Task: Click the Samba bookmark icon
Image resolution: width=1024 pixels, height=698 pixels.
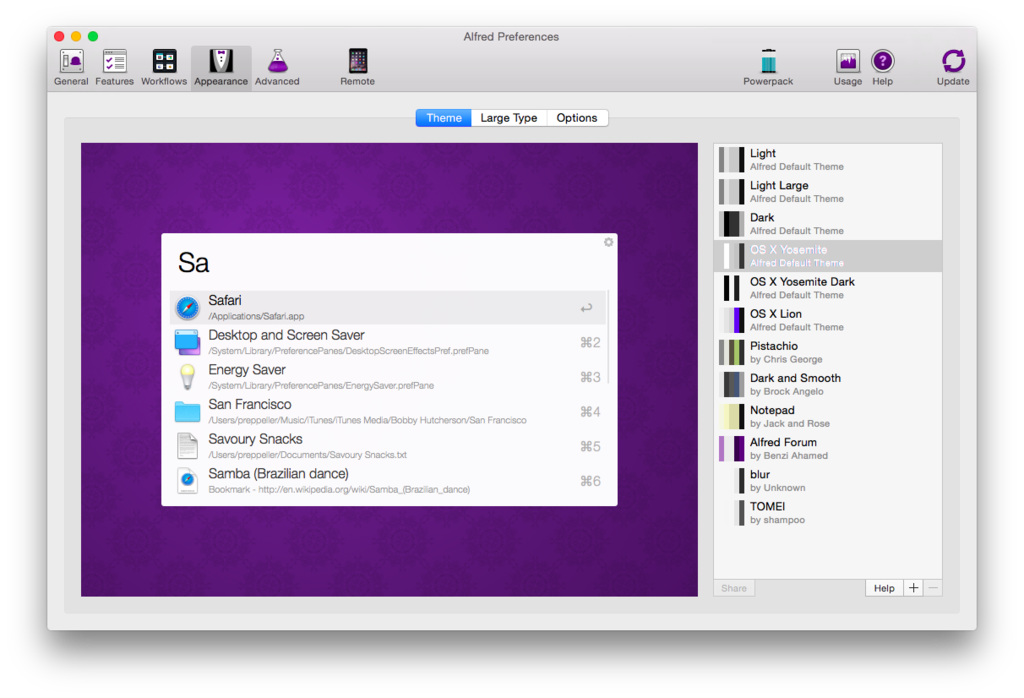Action: coord(187,481)
